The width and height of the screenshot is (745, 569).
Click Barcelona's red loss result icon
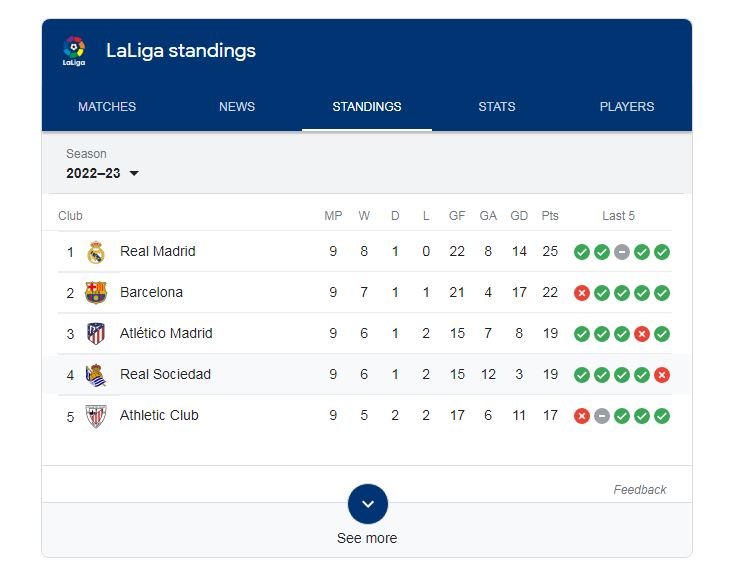582,293
